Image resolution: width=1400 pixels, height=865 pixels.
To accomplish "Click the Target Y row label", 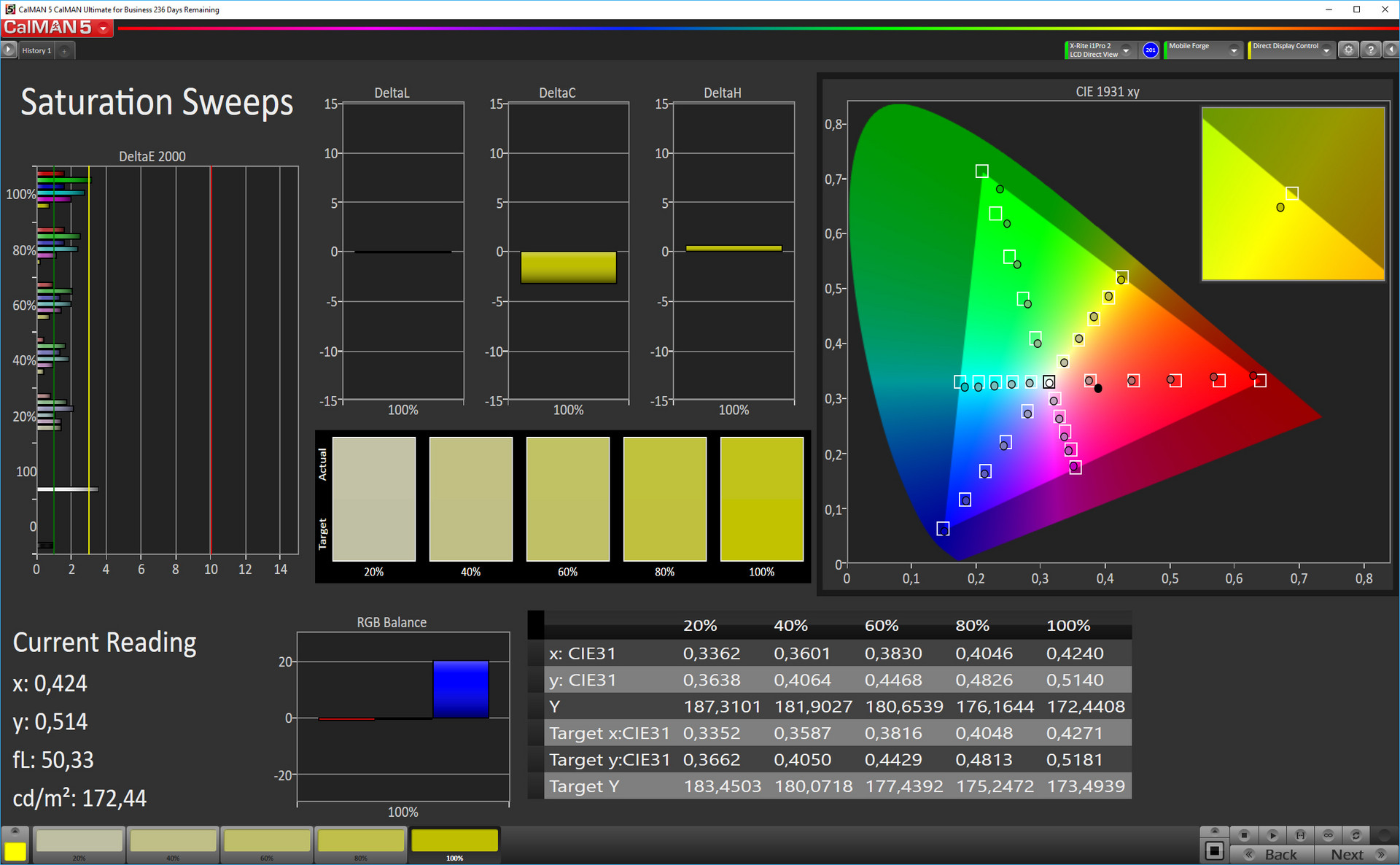I will [584, 786].
